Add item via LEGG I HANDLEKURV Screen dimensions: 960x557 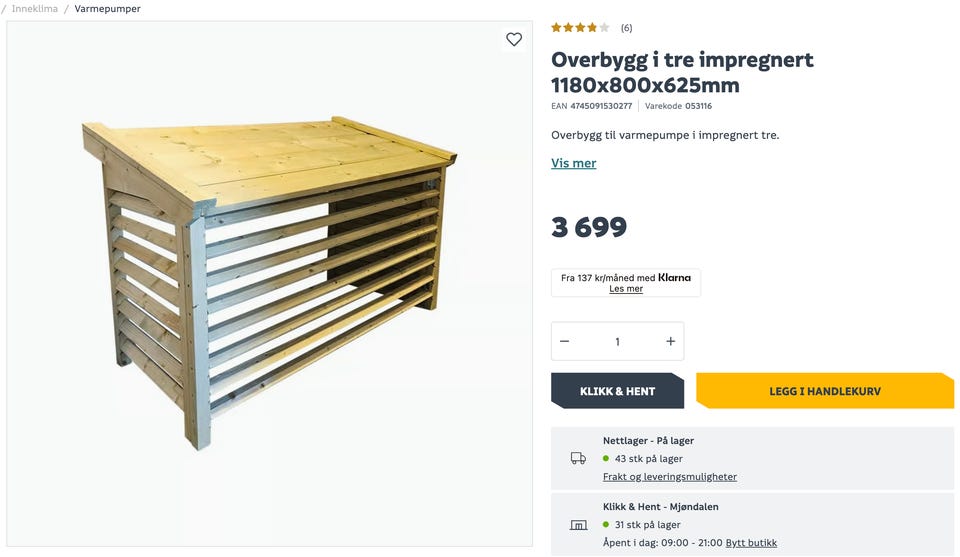[825, 391]
